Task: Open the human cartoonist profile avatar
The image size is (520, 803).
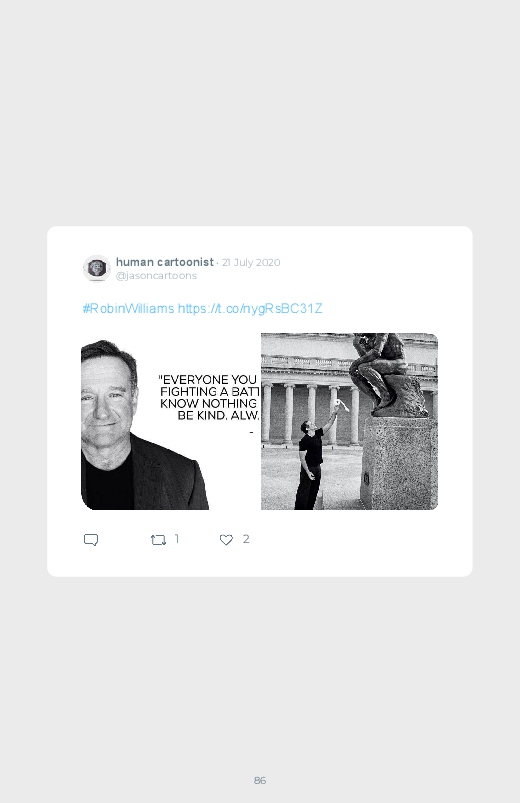Action: click(x=96, y=268)
